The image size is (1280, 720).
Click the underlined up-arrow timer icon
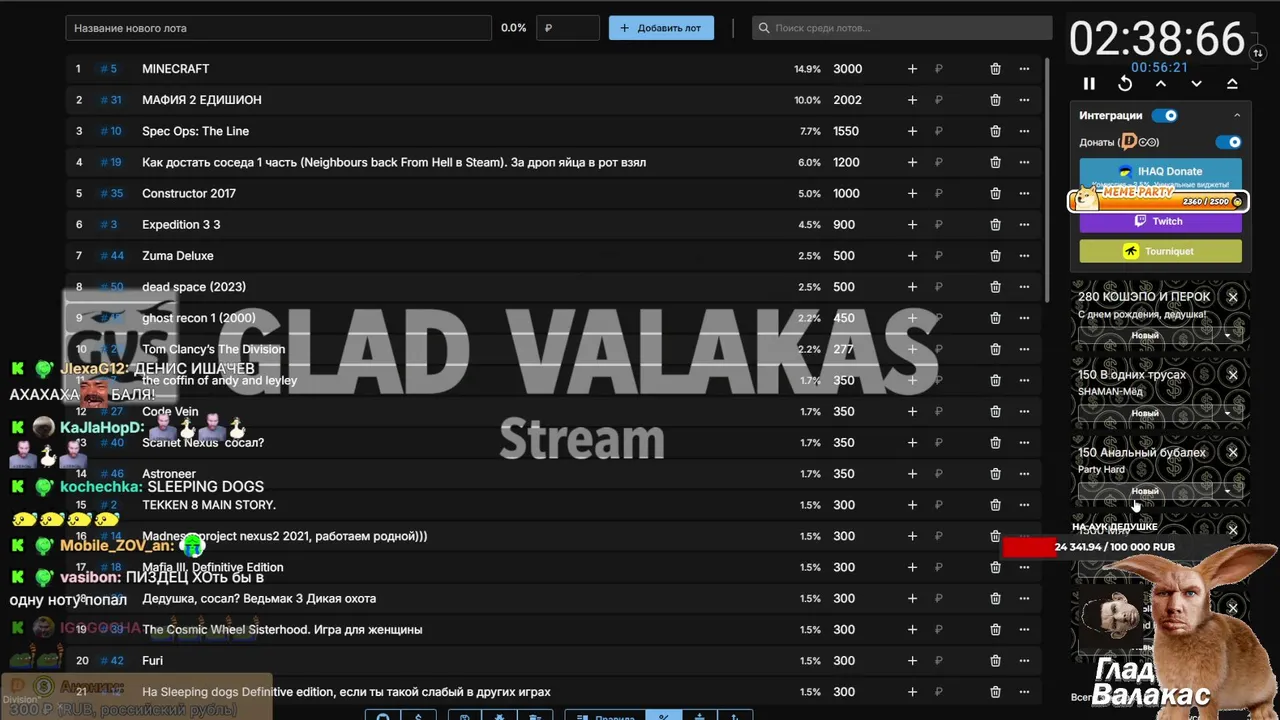(x=1232, y=84)
